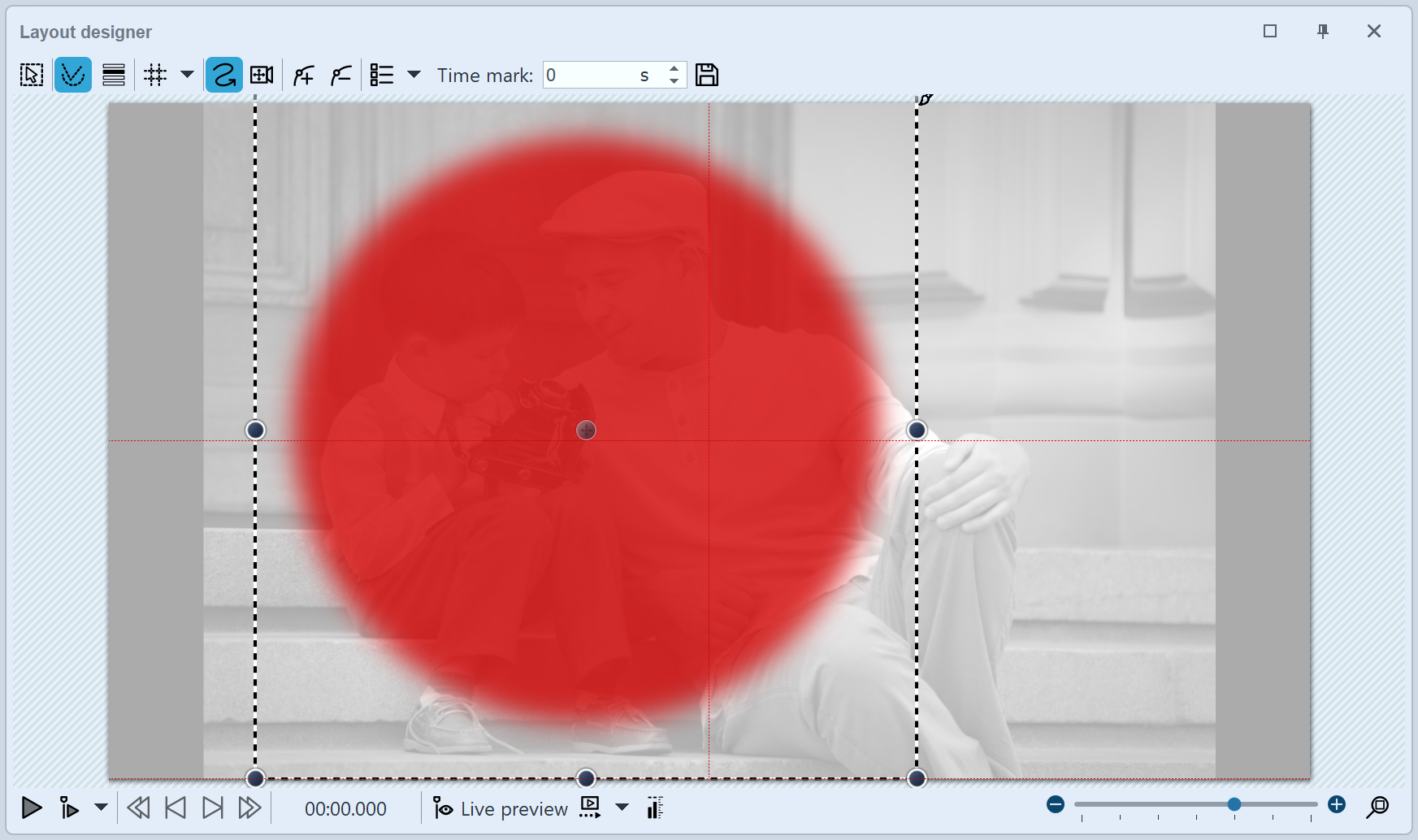Screen dimensions: 1418x840
Task: Remove a curve point
Action: click(x=340, y=74)
